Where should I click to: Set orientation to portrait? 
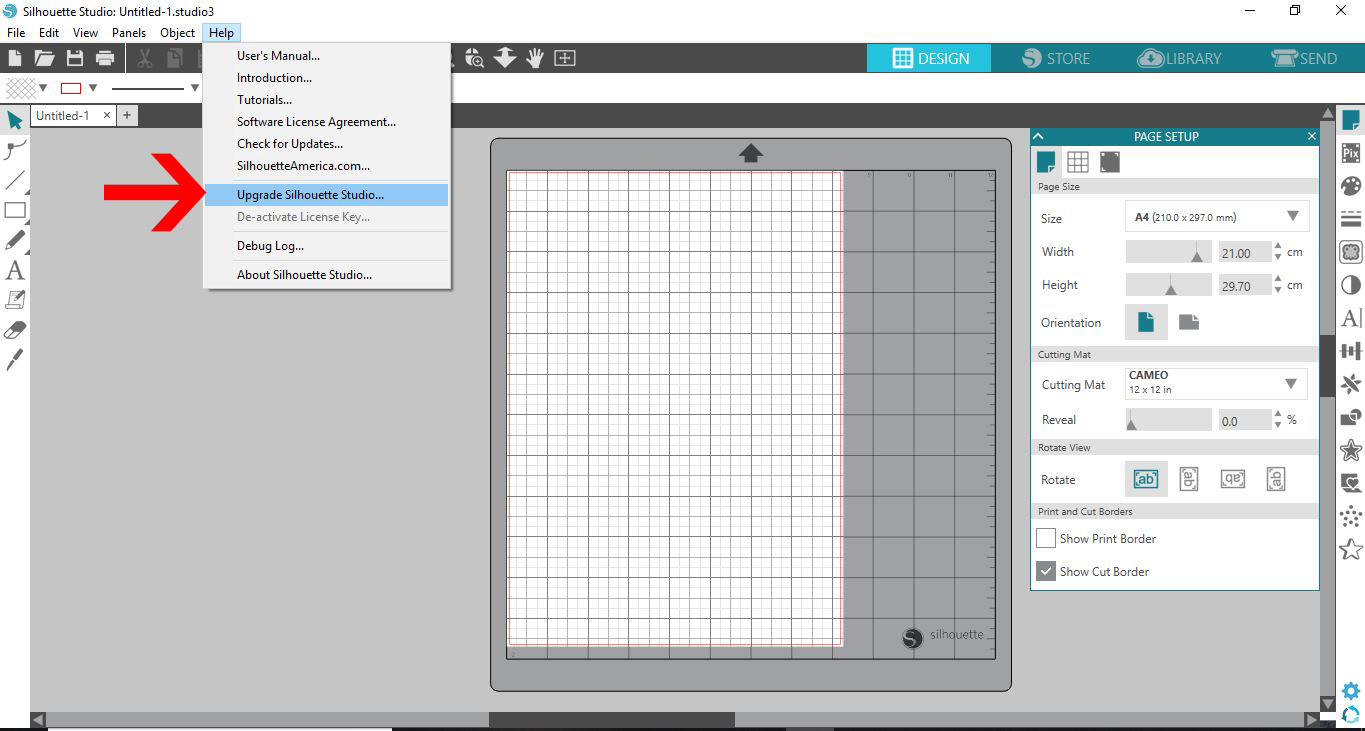pos(1146,322)
